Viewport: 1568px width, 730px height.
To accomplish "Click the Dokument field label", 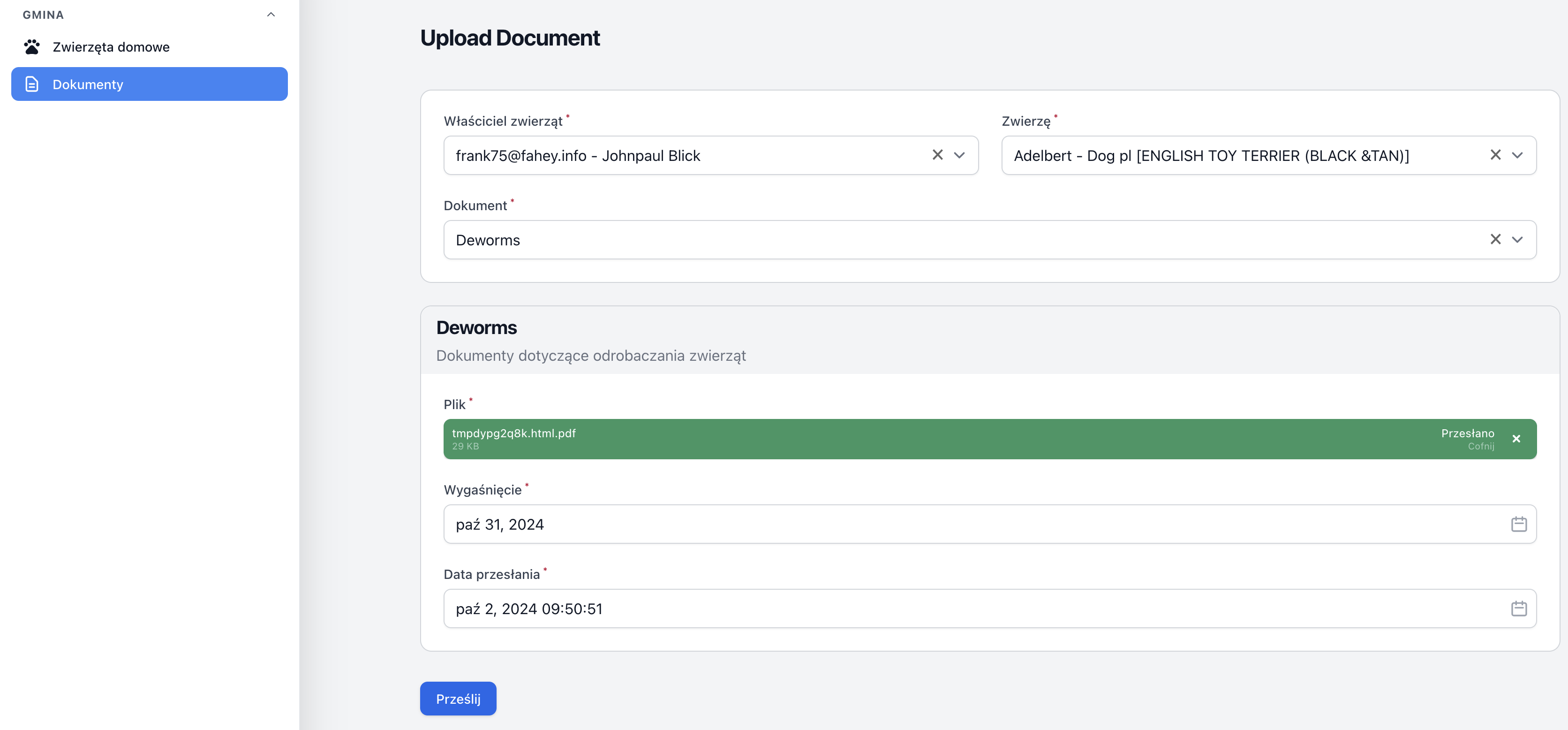I will (475, 206).
